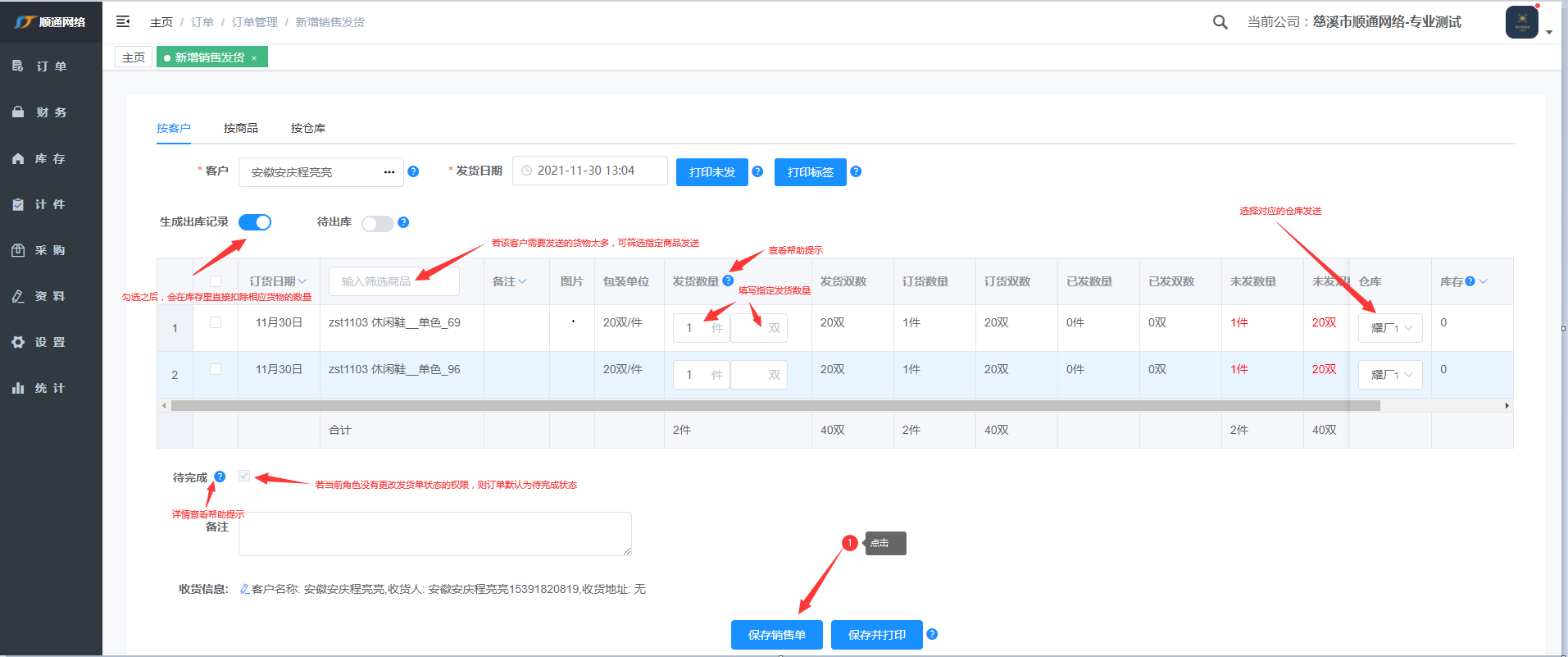Screen dimensions: 1568x657
Task: Collapse sidebar using the hamburger menu icon
Action: pos(123,21)
